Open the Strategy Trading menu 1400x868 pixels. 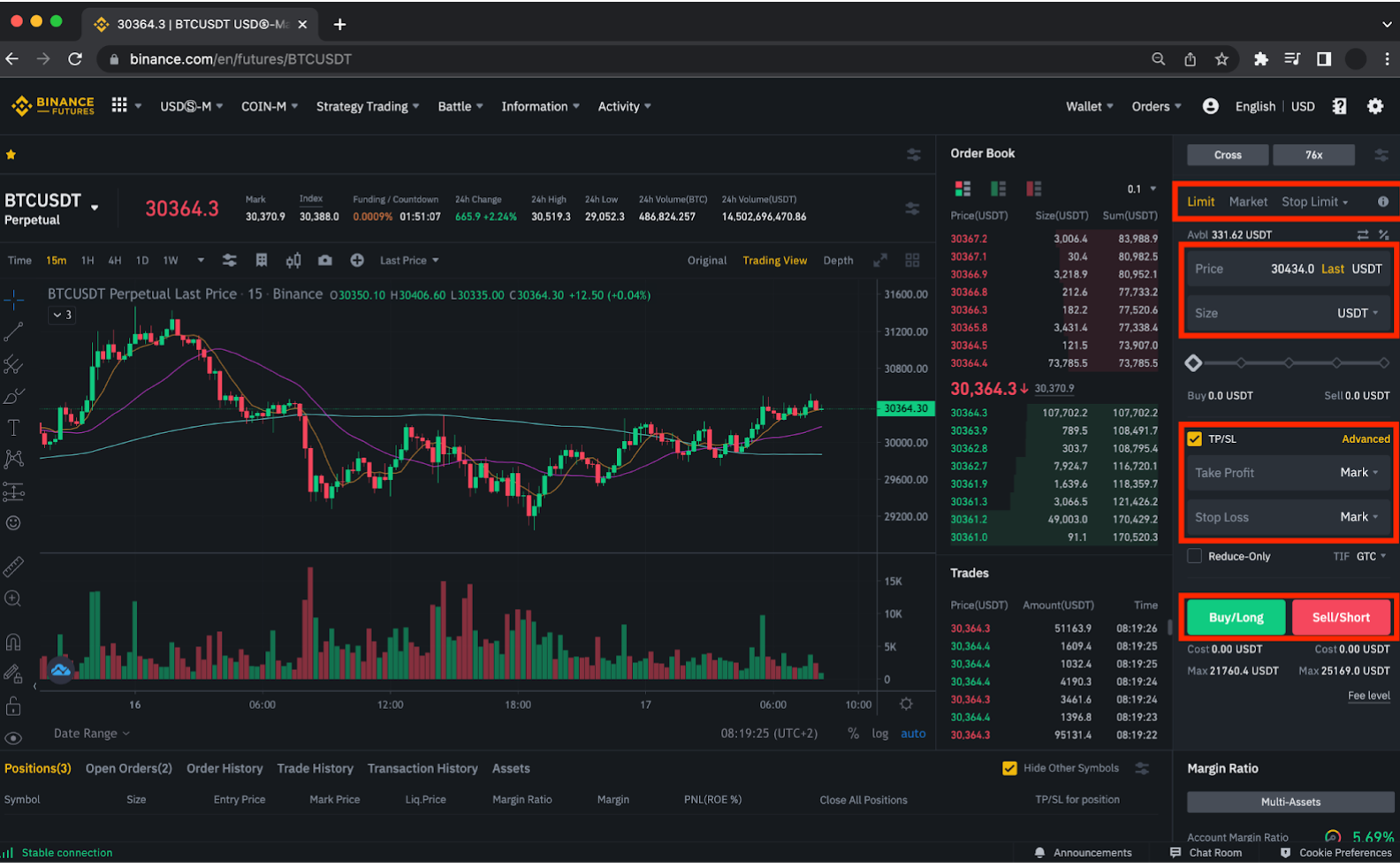tap(368, 106)
